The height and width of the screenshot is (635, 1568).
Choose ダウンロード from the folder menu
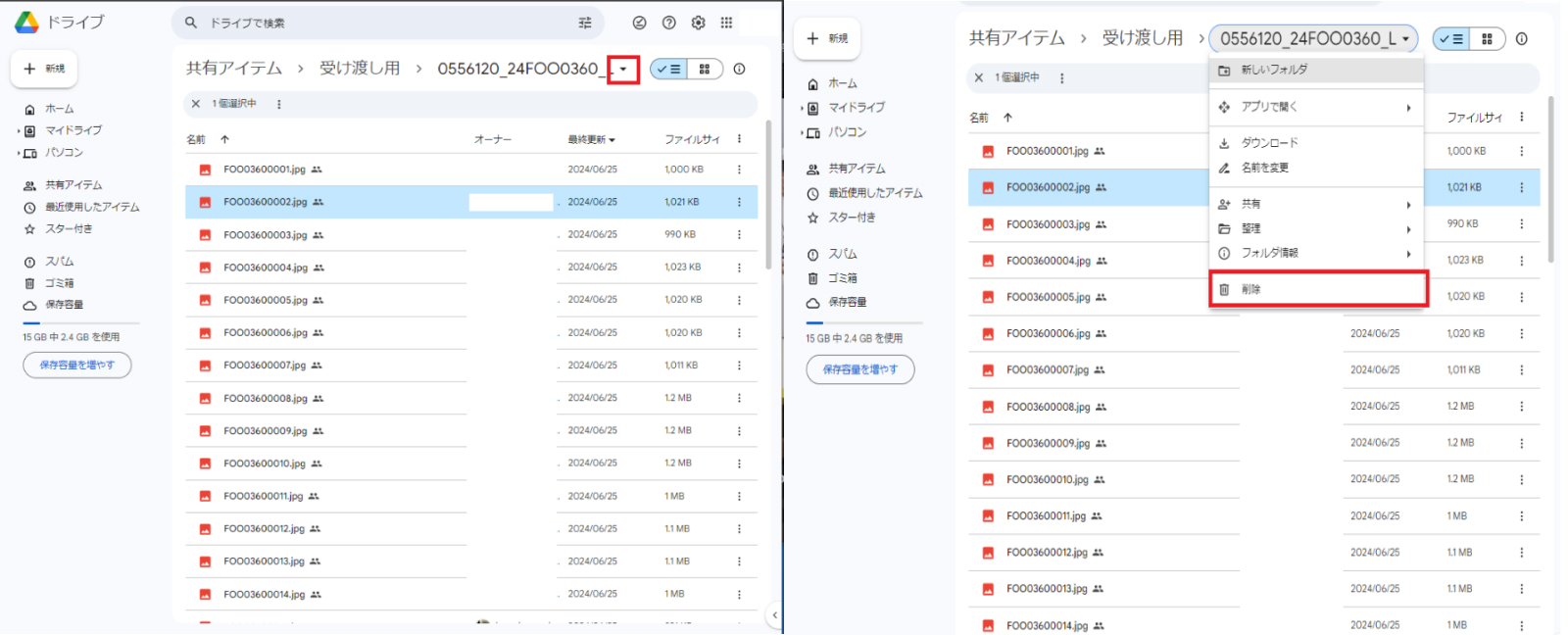(1316, 143)
